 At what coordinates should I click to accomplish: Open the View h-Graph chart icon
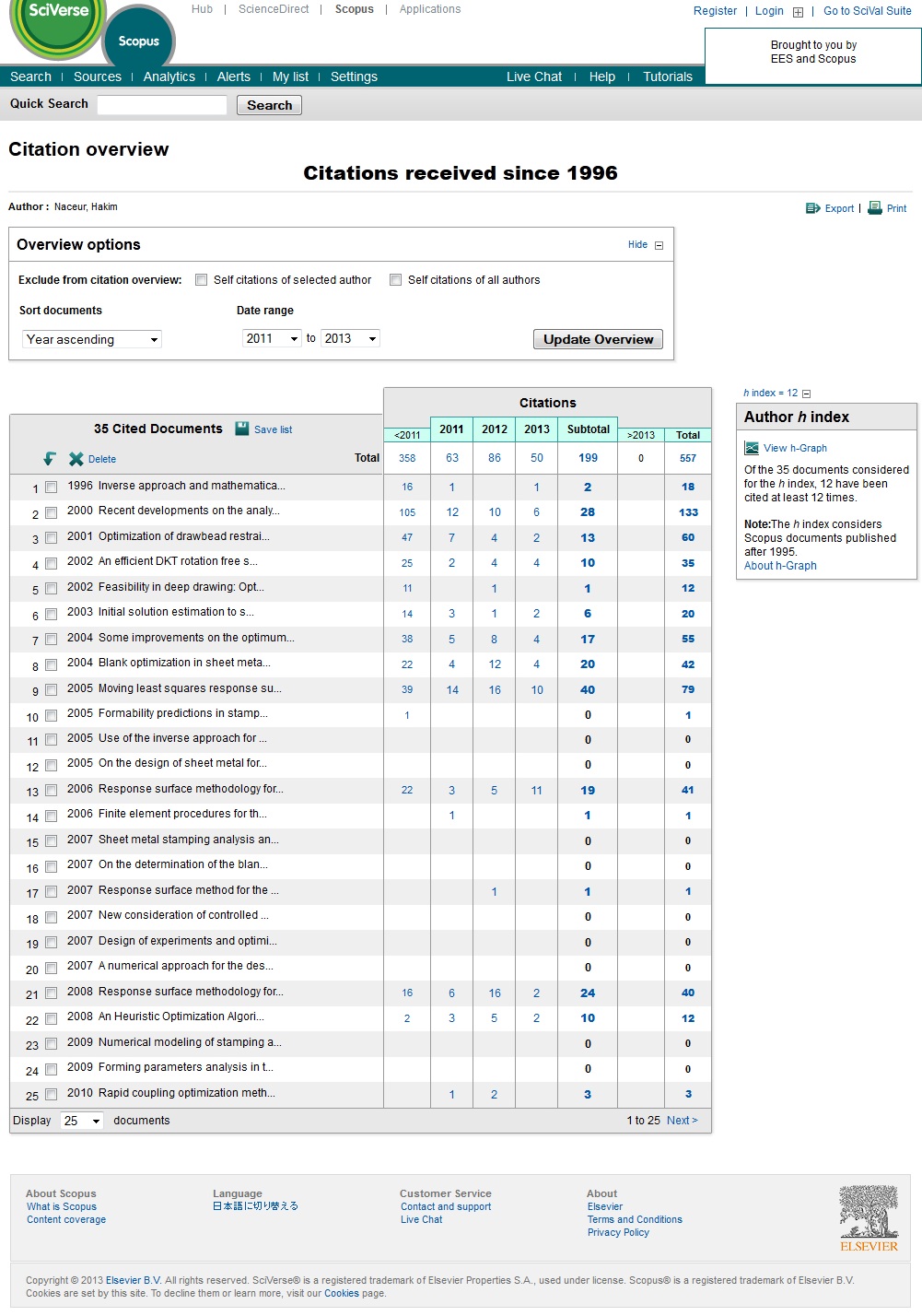pyautogui.click(x=752, y=448)
